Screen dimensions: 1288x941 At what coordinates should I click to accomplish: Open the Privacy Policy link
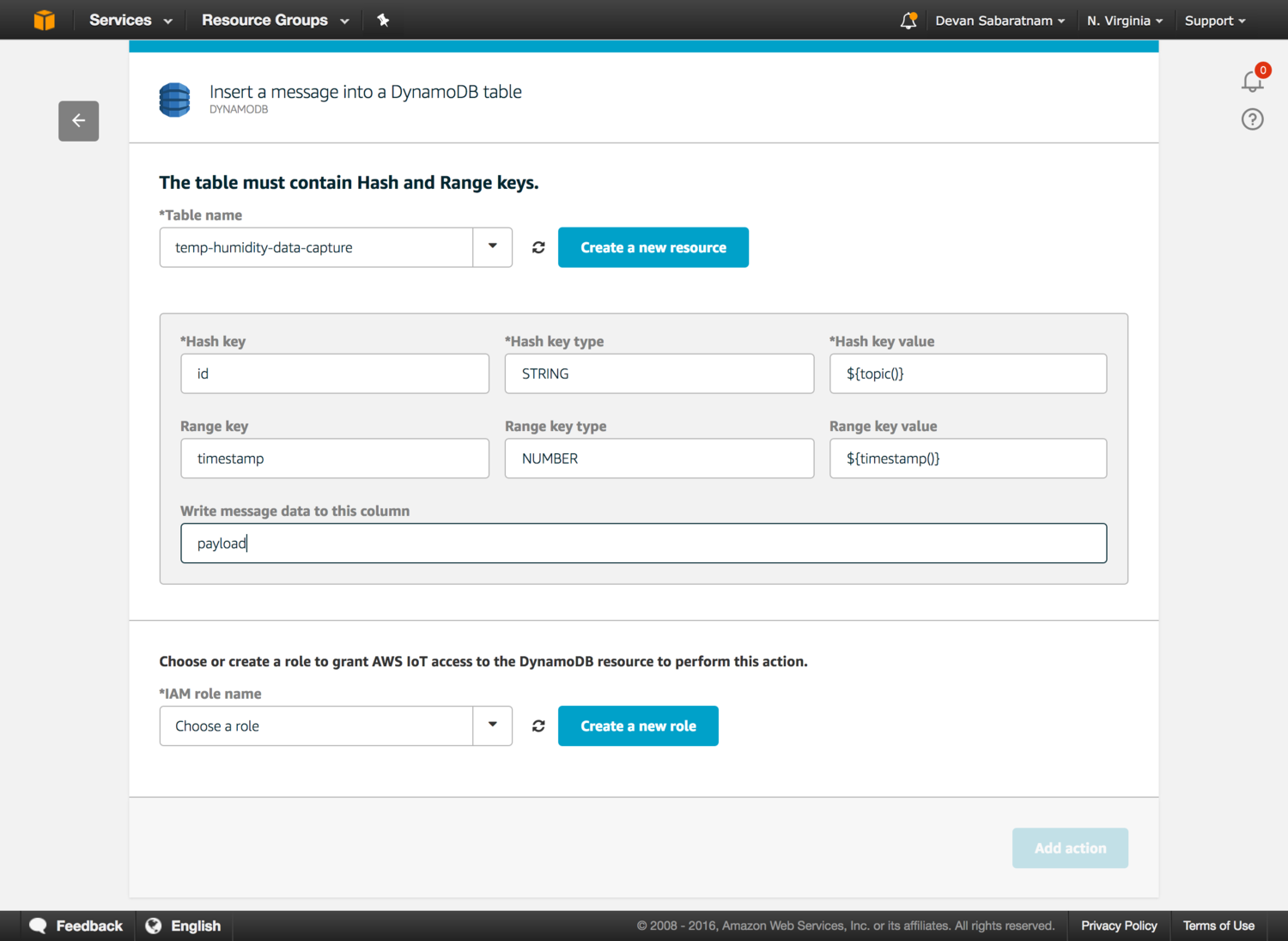click(1119, 926)
